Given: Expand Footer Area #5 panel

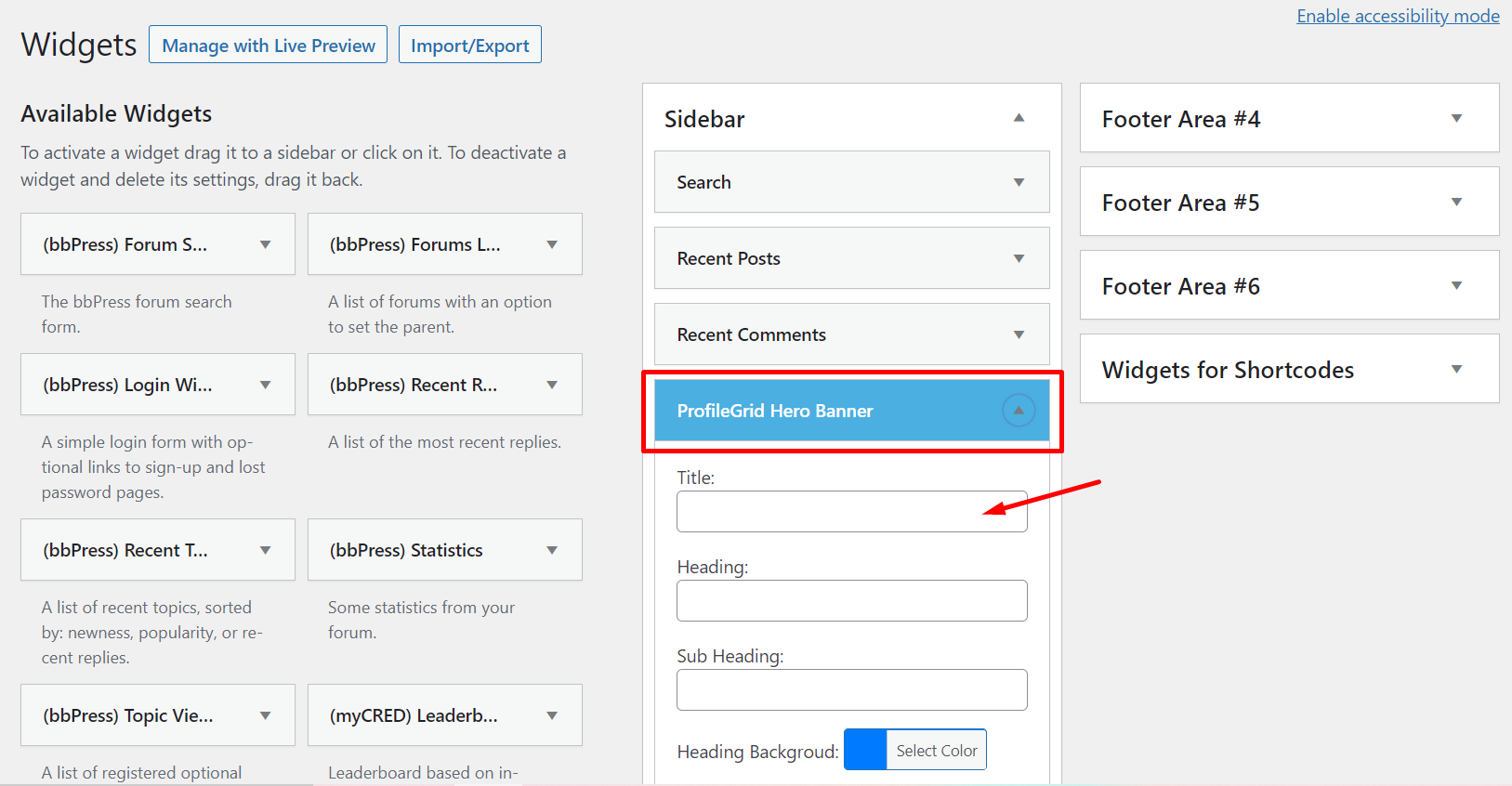Looking at the screenshot, I should (x=1456, y=203).
